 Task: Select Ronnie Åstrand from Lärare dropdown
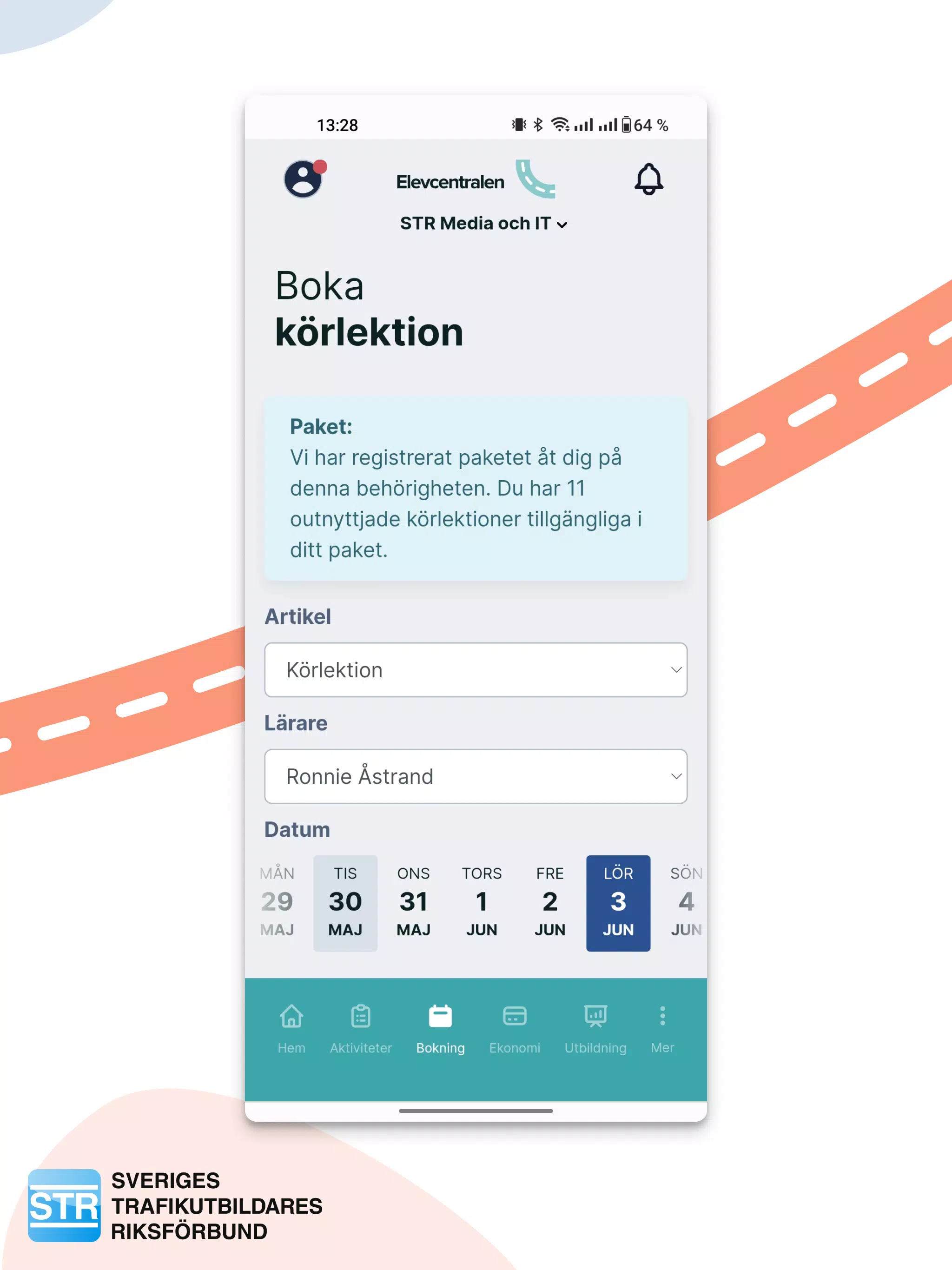click(x=476, y=776)
